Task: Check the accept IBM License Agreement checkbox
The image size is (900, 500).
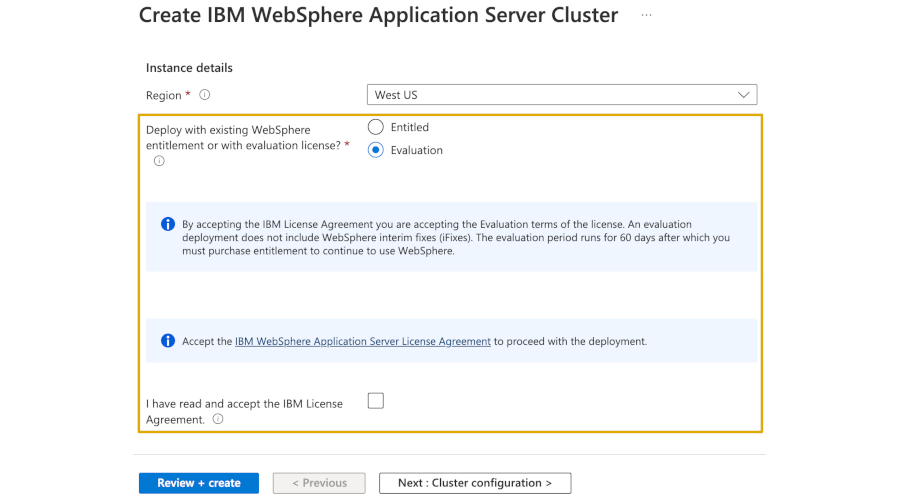Action: tap(376, 401)
